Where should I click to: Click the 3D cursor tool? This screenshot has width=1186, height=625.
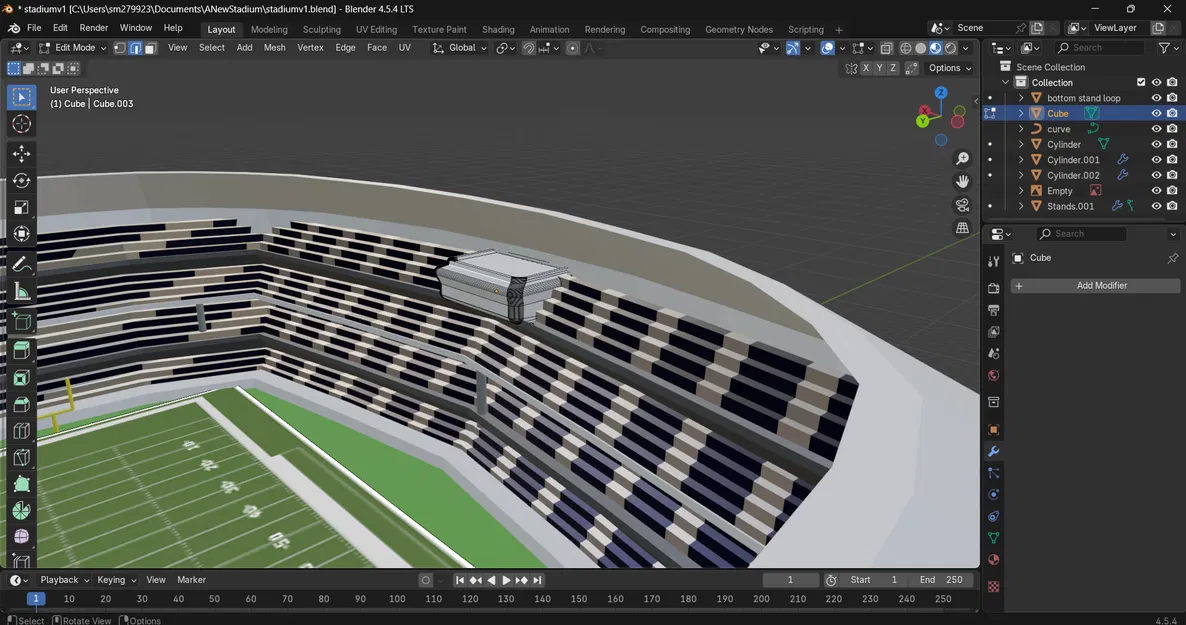(21, 124)
